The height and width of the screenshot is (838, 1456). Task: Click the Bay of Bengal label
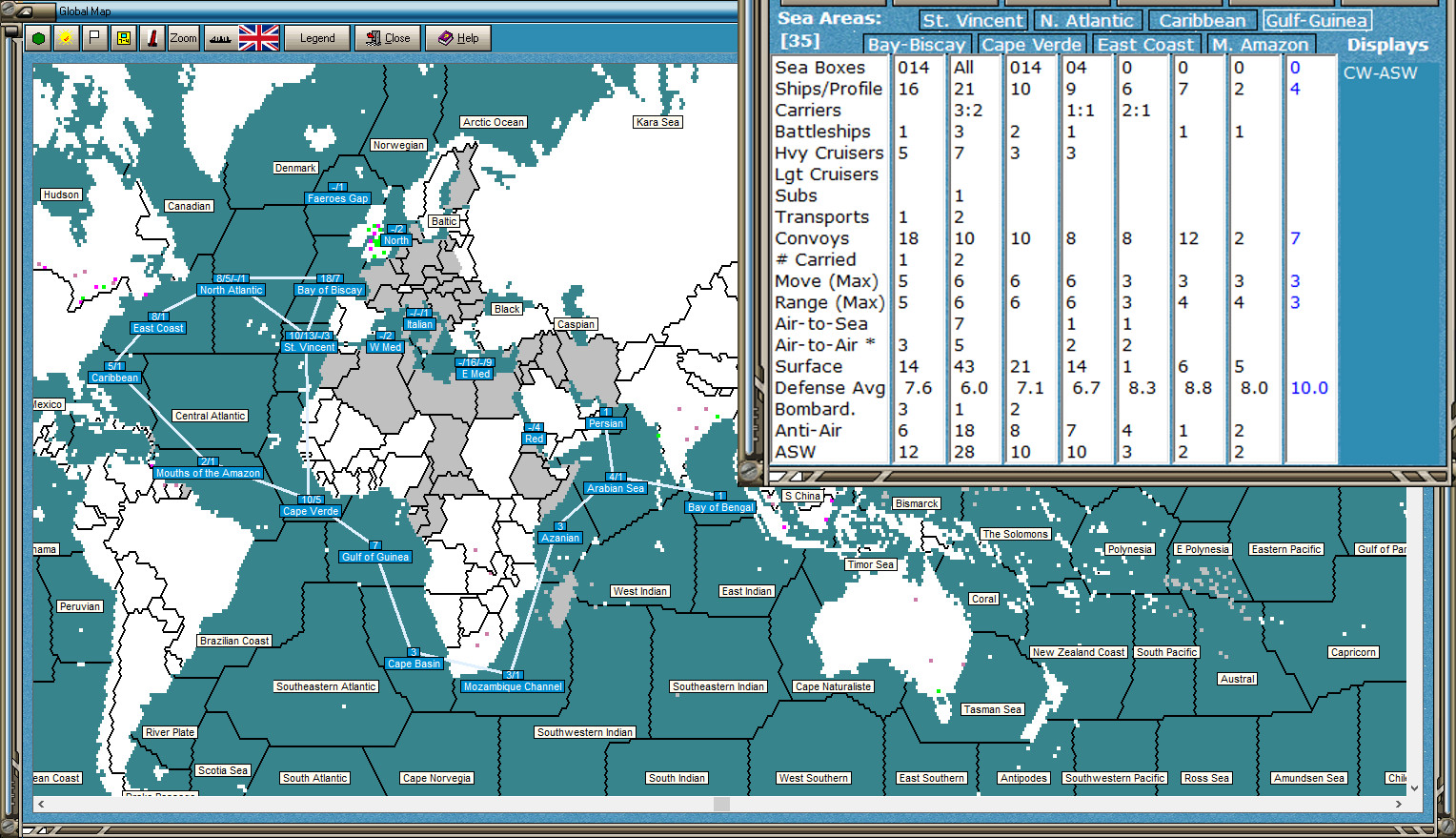720,507
